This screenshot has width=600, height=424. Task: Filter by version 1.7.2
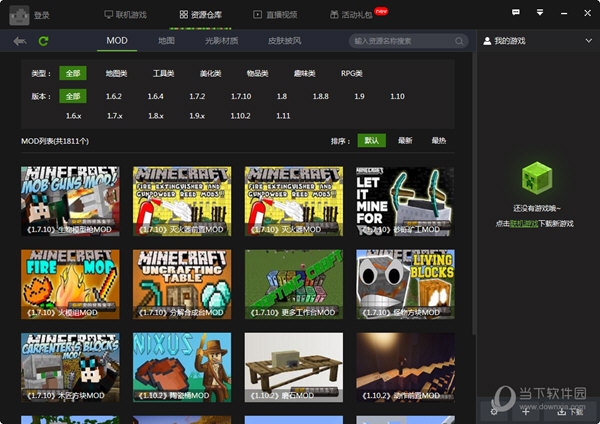click(x=197, y=96)
